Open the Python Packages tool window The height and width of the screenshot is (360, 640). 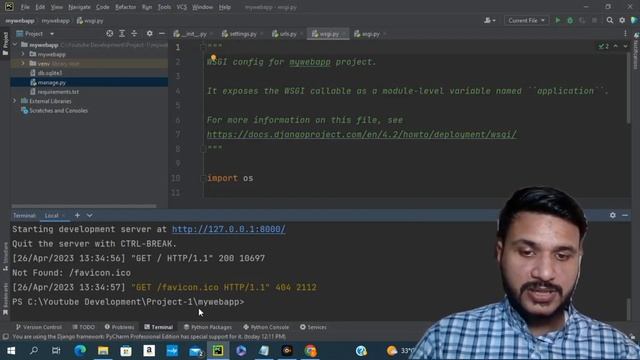coord(208,327)
